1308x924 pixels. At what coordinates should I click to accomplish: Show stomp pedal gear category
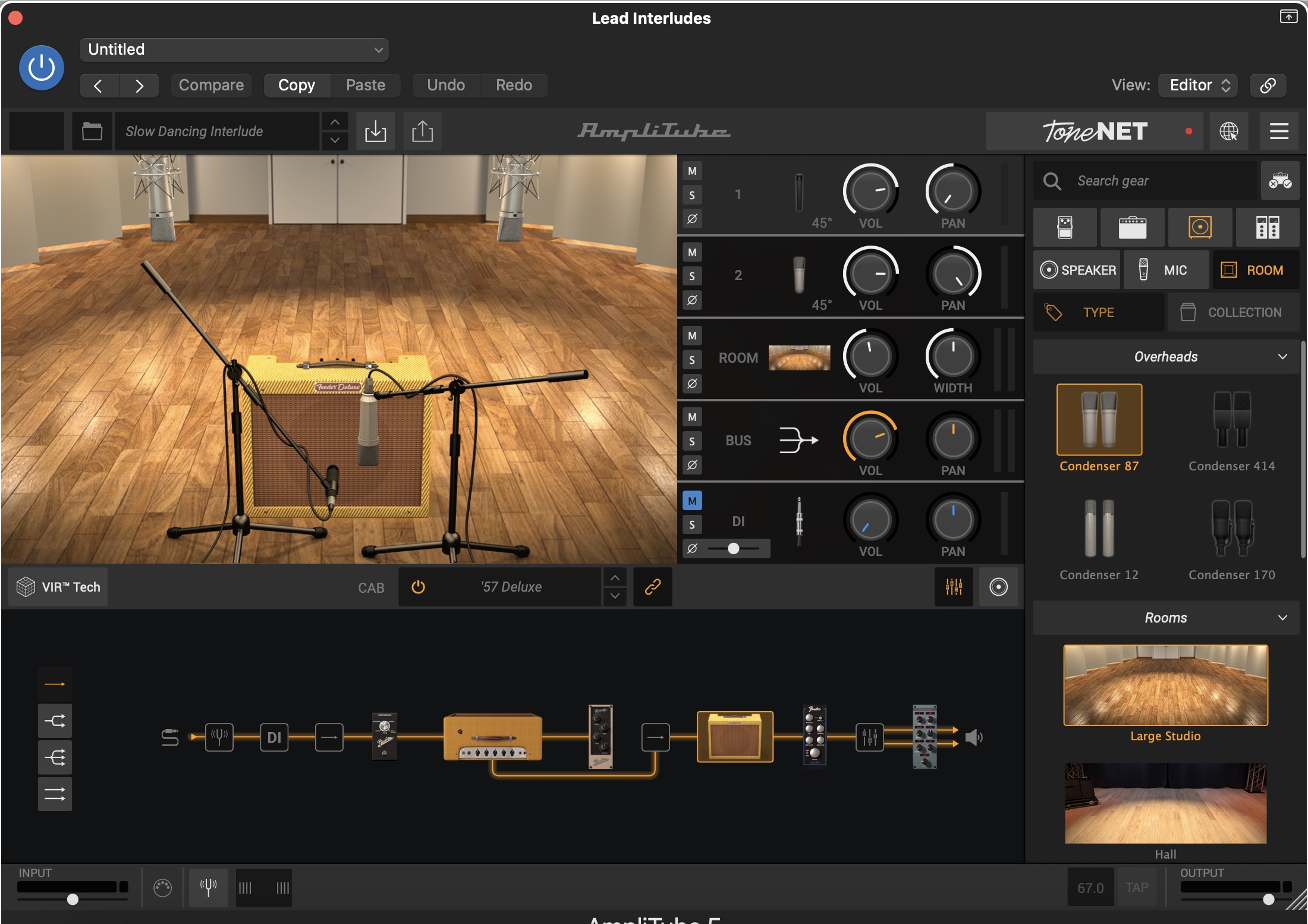click(x=1065, y=227)
